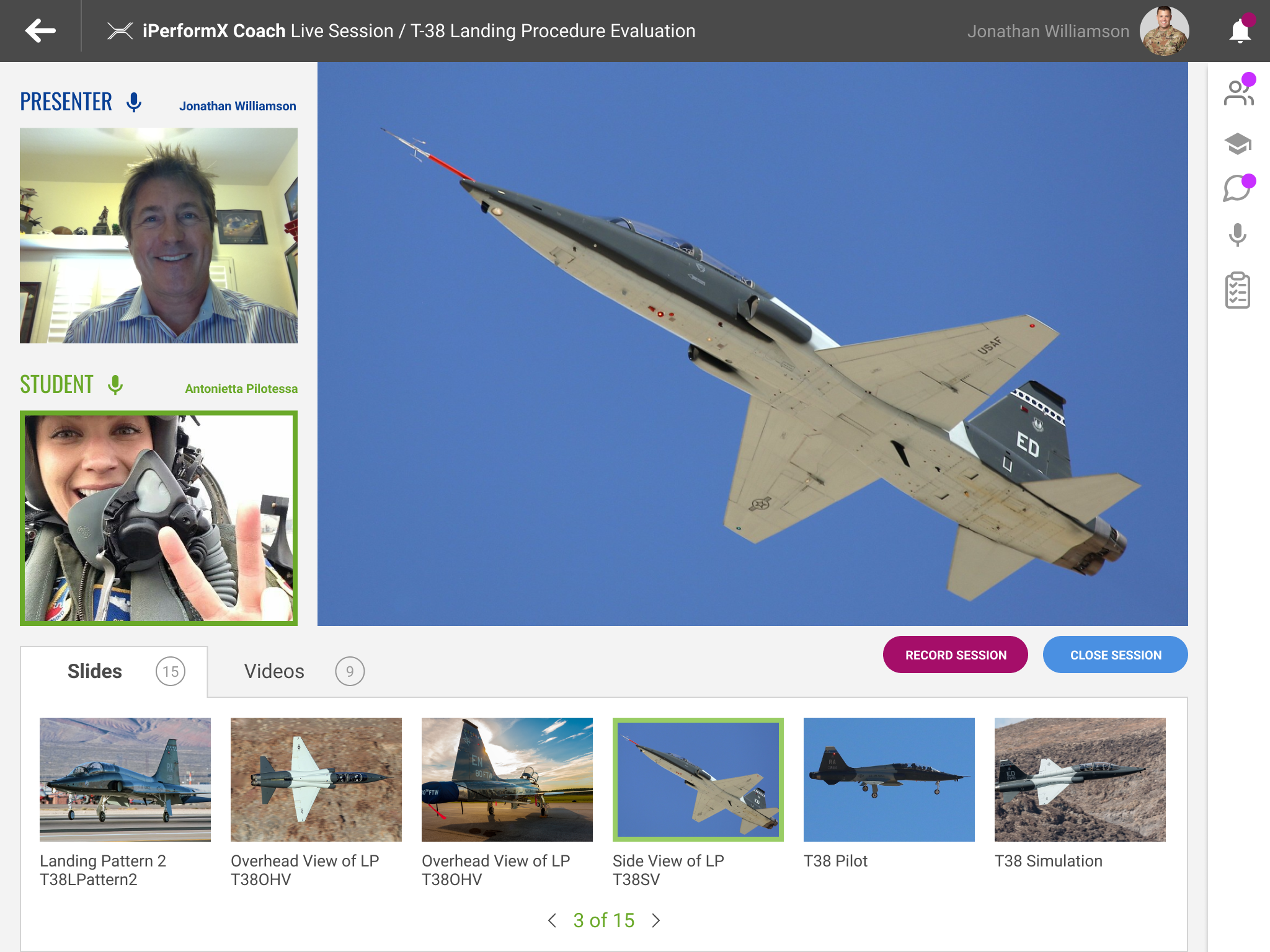Viewport: 1270px width, 952px height.
Task: Select the parked T-38 sunset thumbnail
Action: tap(507, 779)
